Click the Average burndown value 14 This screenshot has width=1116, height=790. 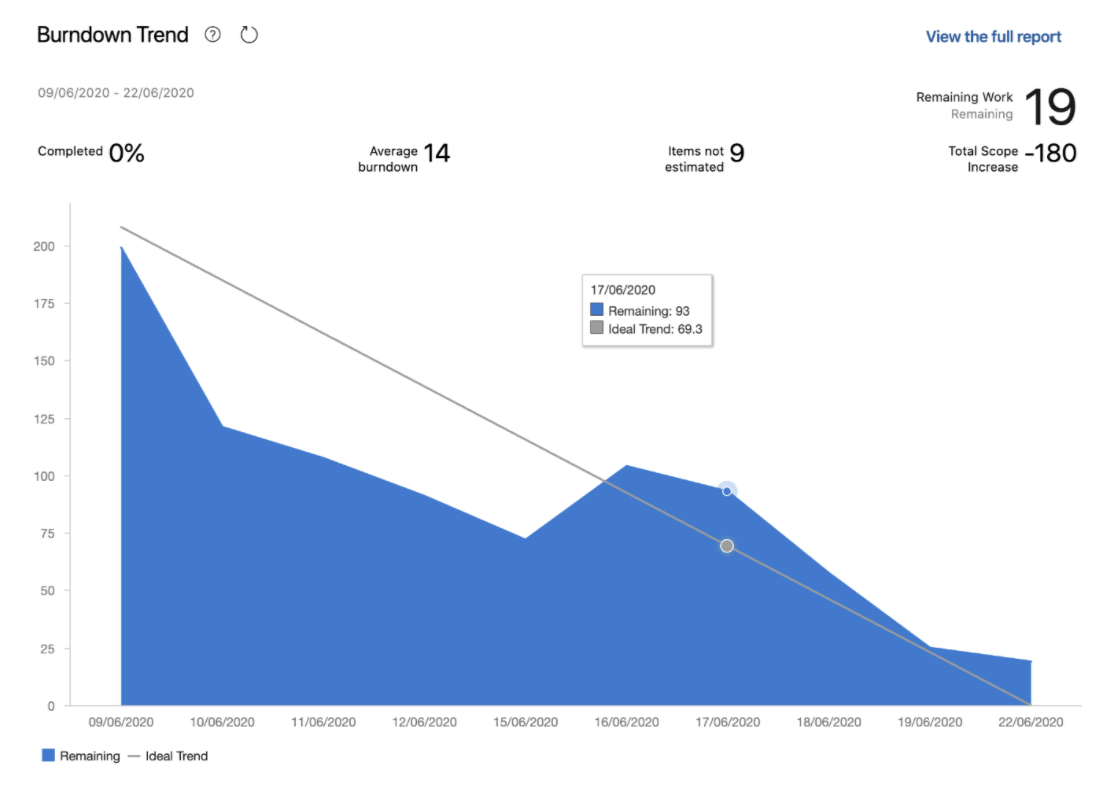click(x=436, y=153)
